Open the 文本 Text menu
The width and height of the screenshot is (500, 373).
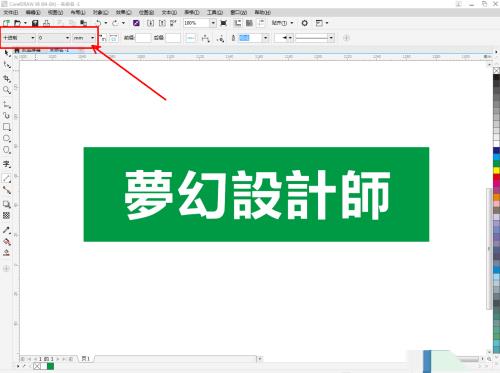pos(169,12)
